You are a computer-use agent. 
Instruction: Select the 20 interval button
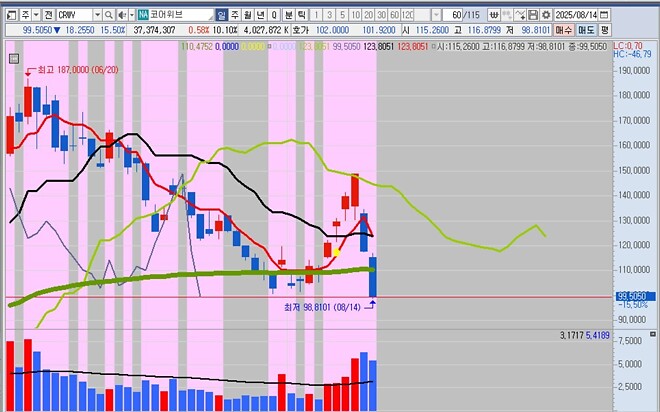[x=368, y=15]
